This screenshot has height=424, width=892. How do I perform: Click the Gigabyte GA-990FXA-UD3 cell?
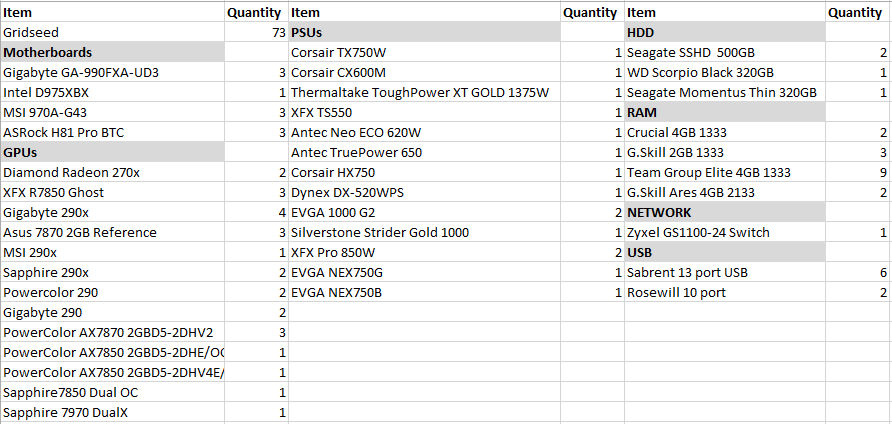click(112, 72)
